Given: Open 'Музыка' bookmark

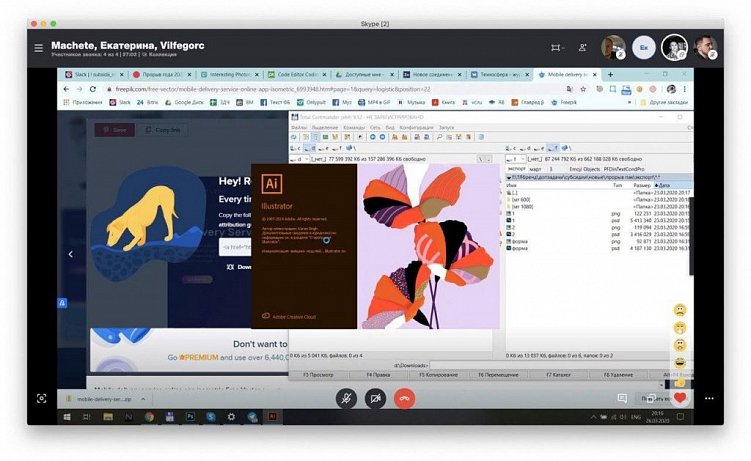Looking at the screenshot, I should (x=412, y=102).
